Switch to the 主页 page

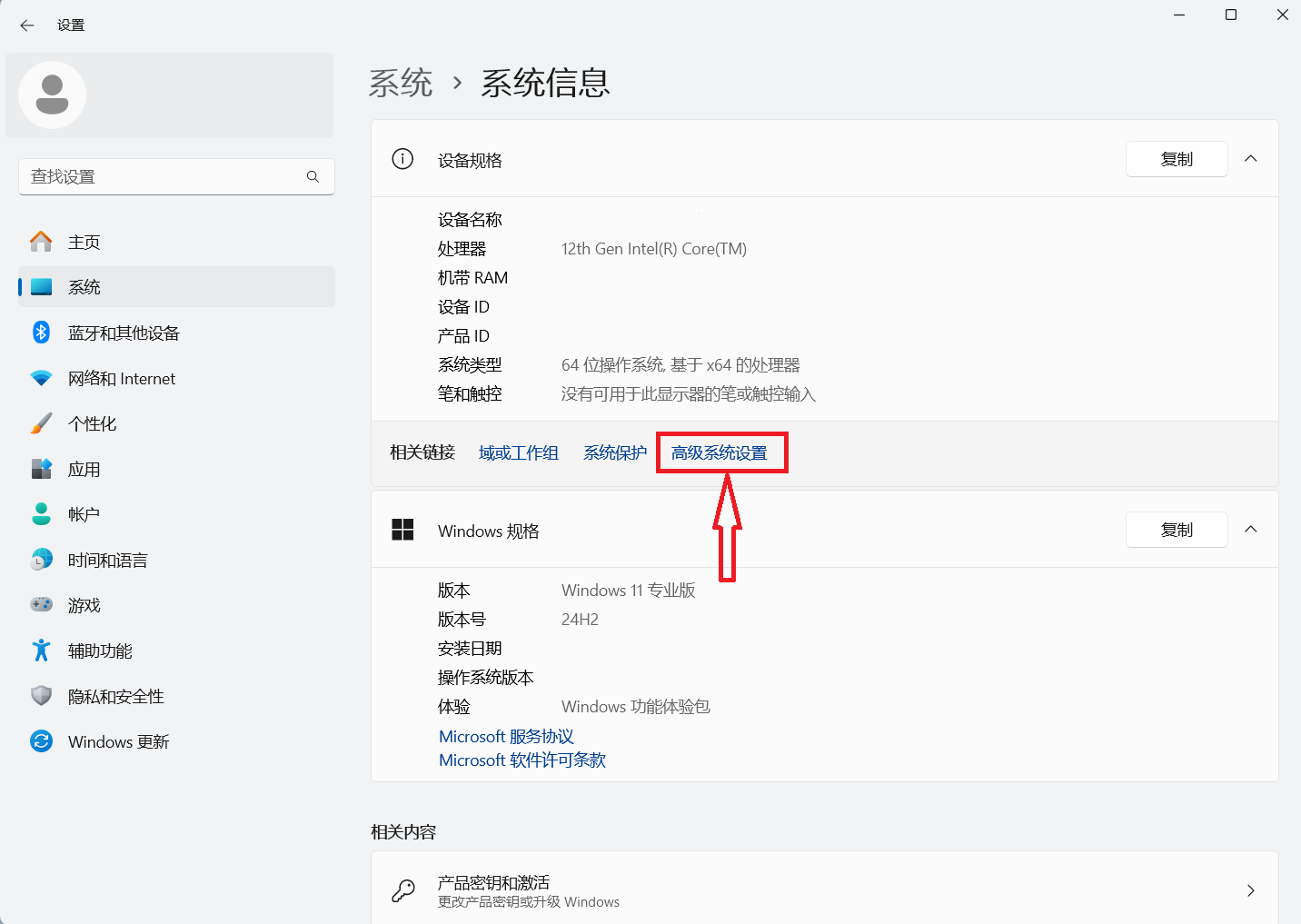pos(84,242)
